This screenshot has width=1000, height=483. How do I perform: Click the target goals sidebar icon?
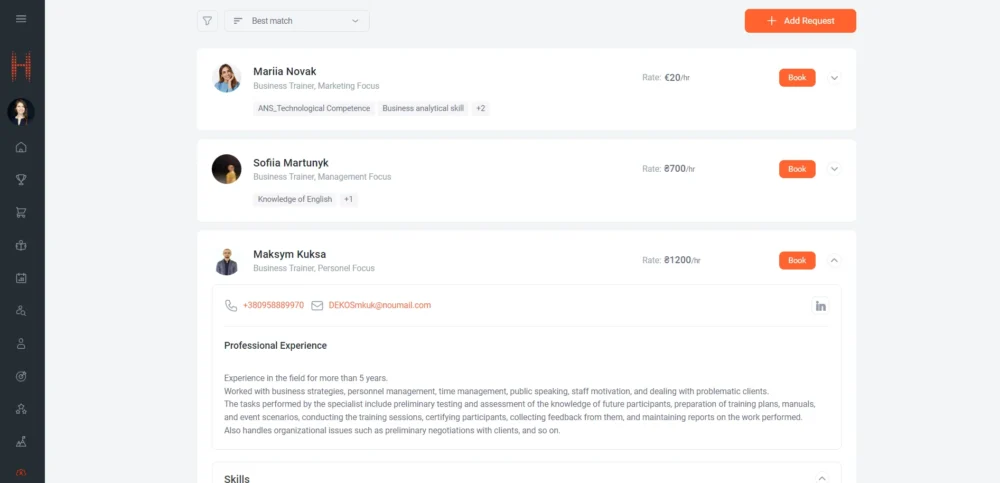click(x=22, y=376)
